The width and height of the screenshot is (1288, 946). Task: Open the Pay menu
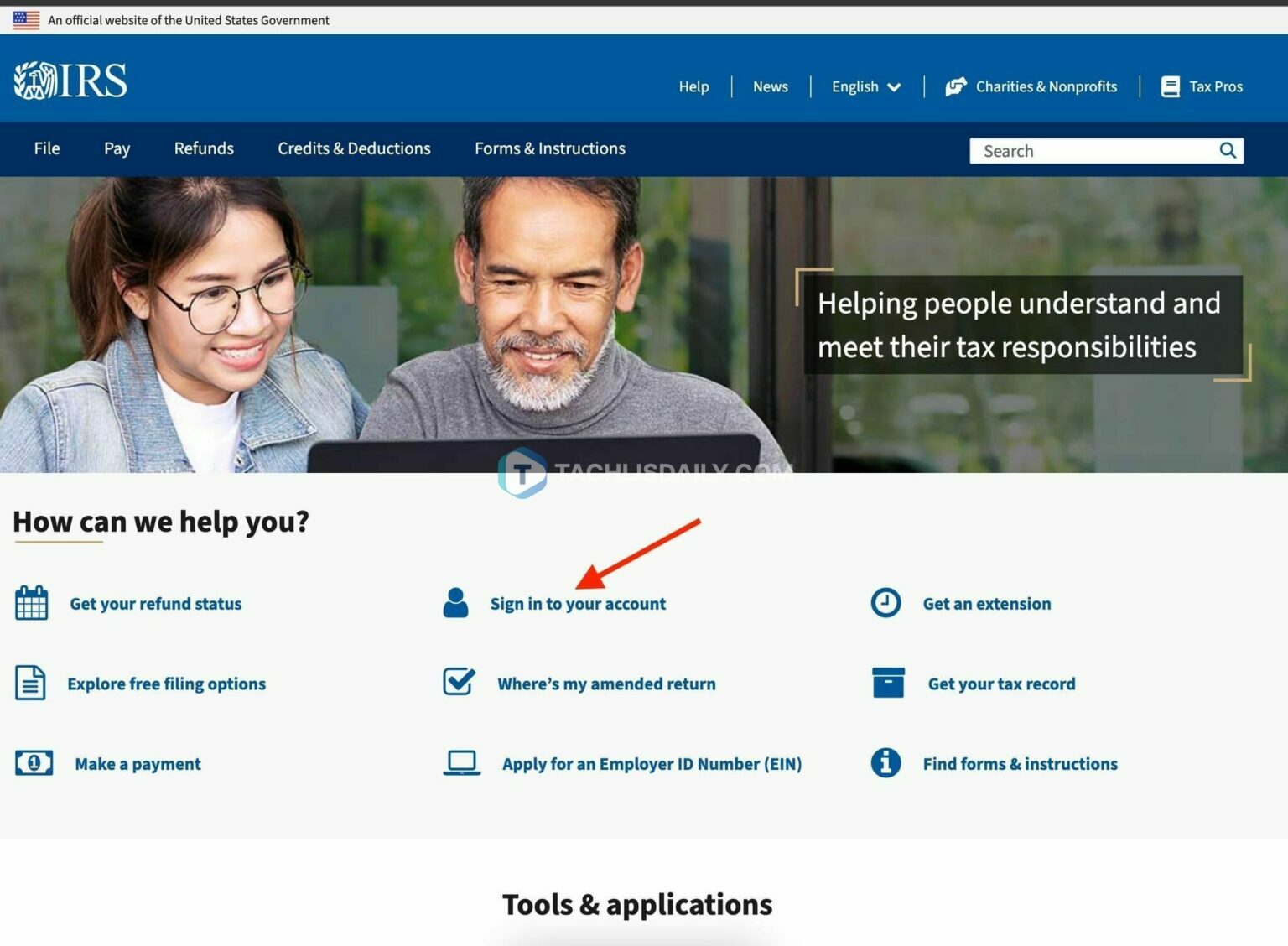117,148
